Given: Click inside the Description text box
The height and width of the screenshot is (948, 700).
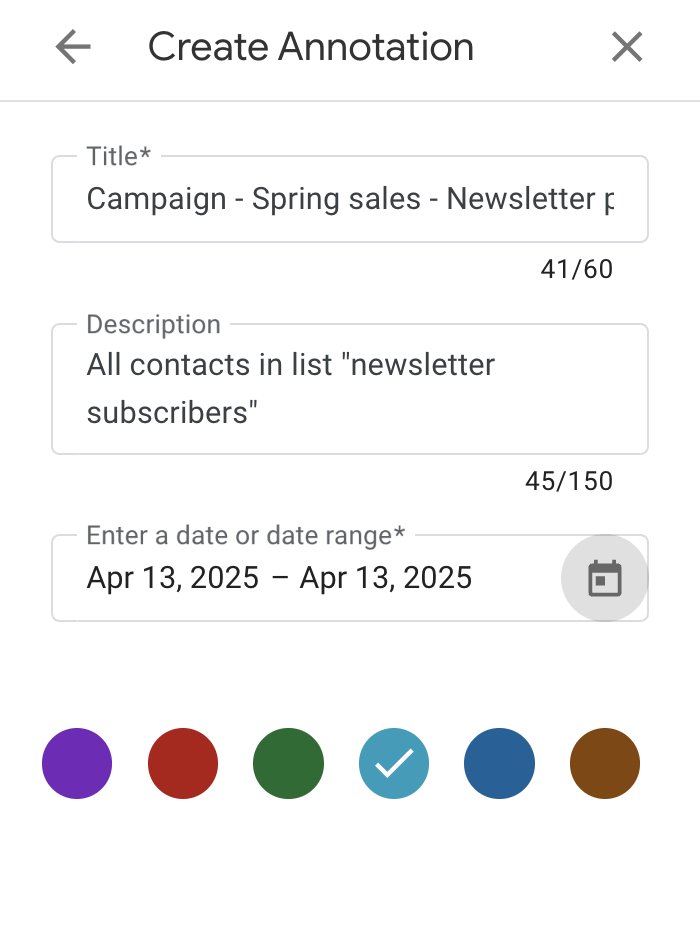Looking at the screenshot, I should pos(350,389).
